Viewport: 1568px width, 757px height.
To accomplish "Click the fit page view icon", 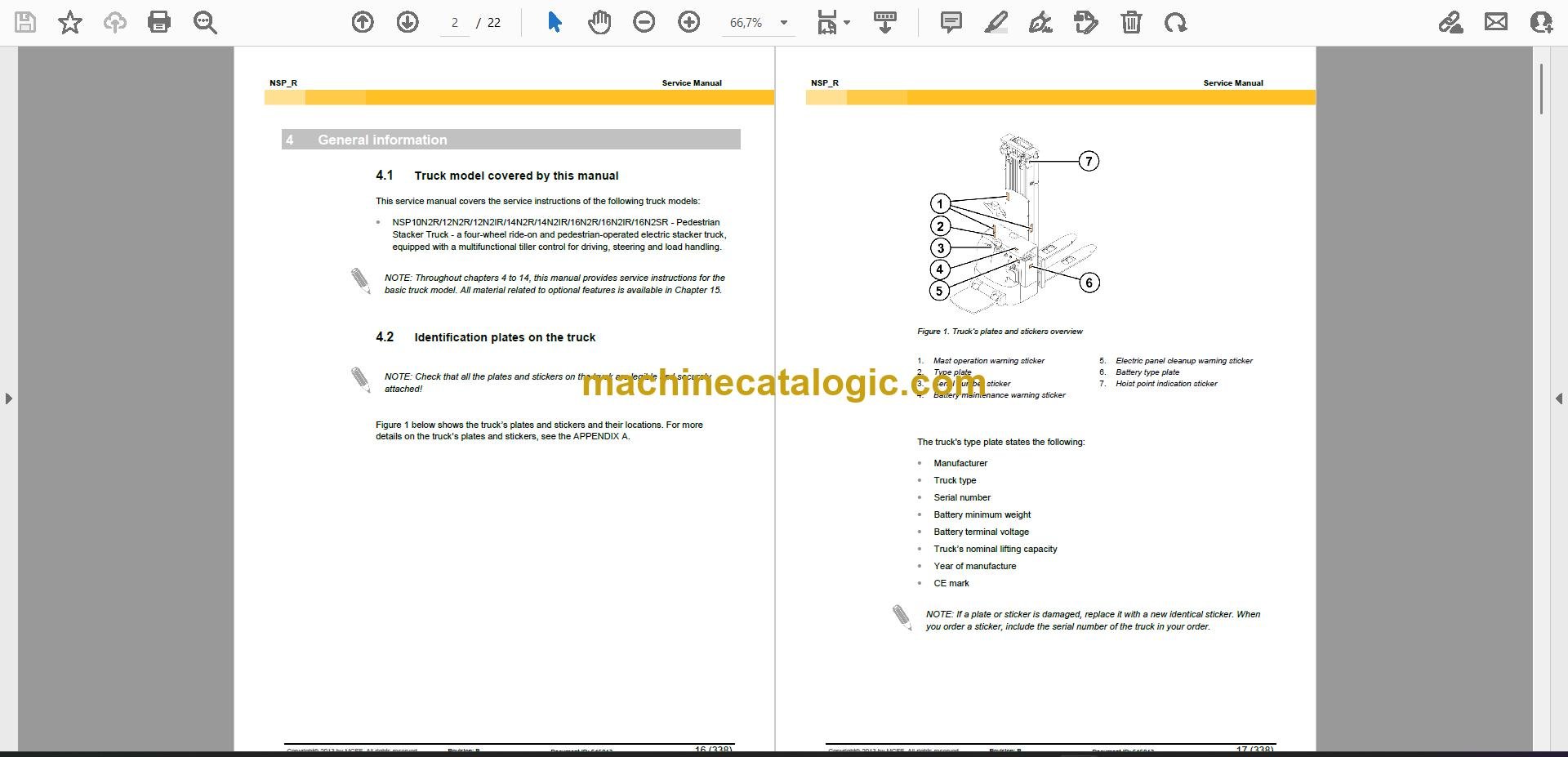I will (827, 22).
